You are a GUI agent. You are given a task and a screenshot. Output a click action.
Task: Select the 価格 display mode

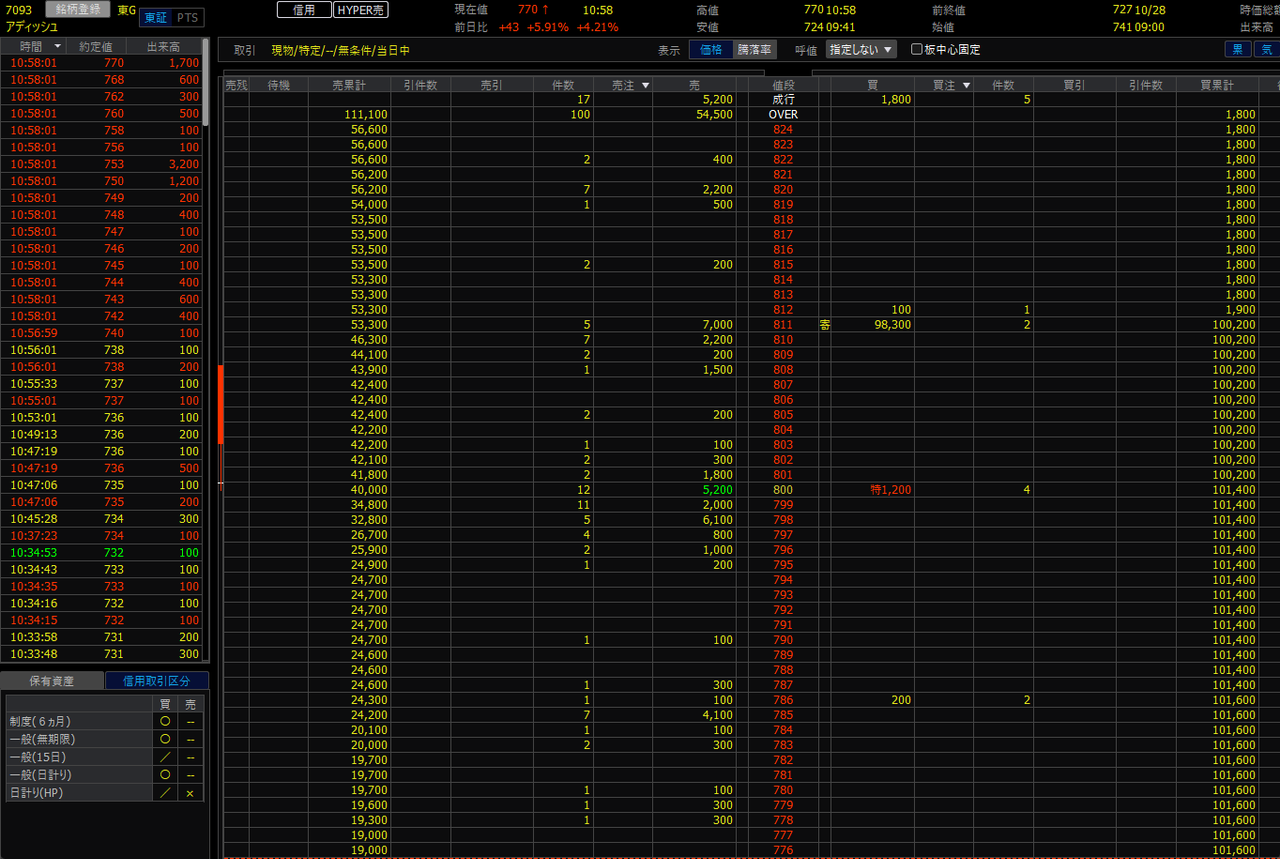711,49
